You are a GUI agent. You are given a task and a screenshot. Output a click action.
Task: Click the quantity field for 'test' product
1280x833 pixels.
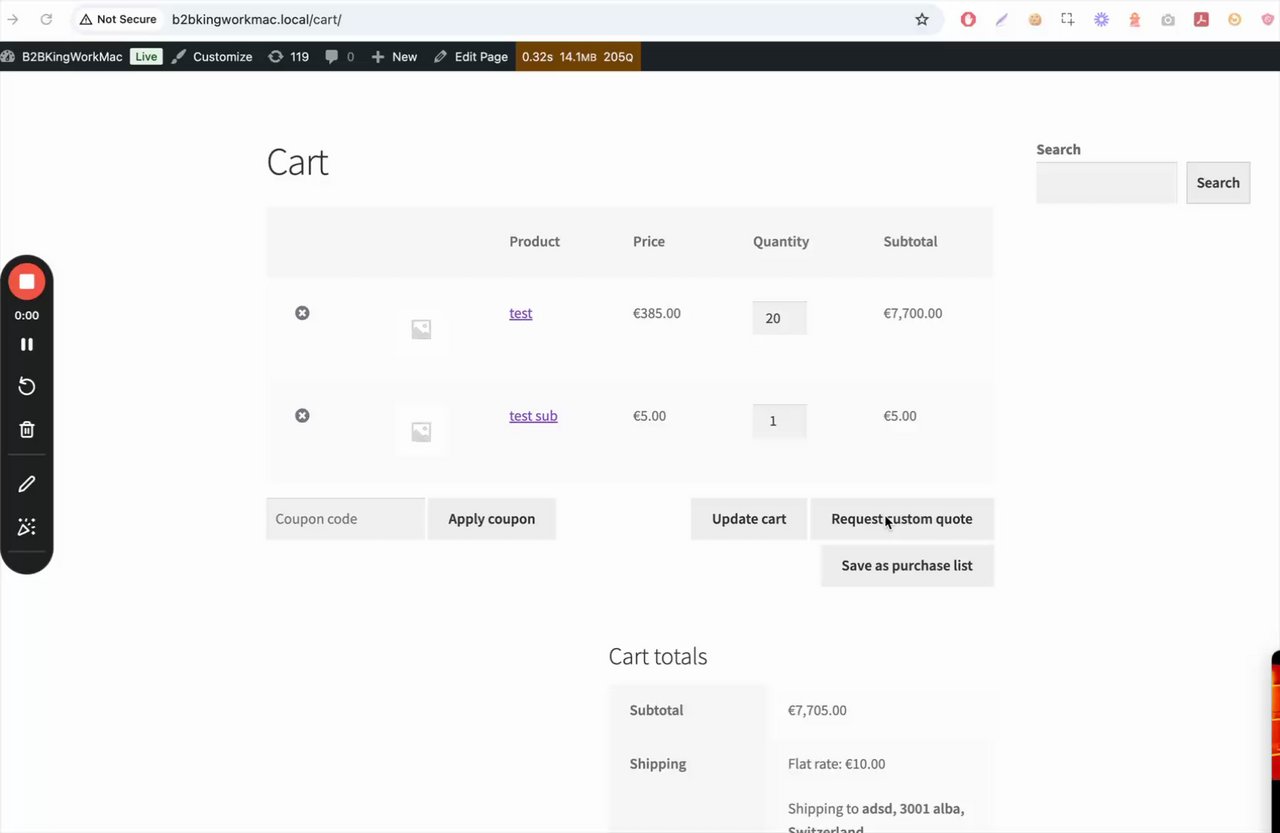point(779,318)
